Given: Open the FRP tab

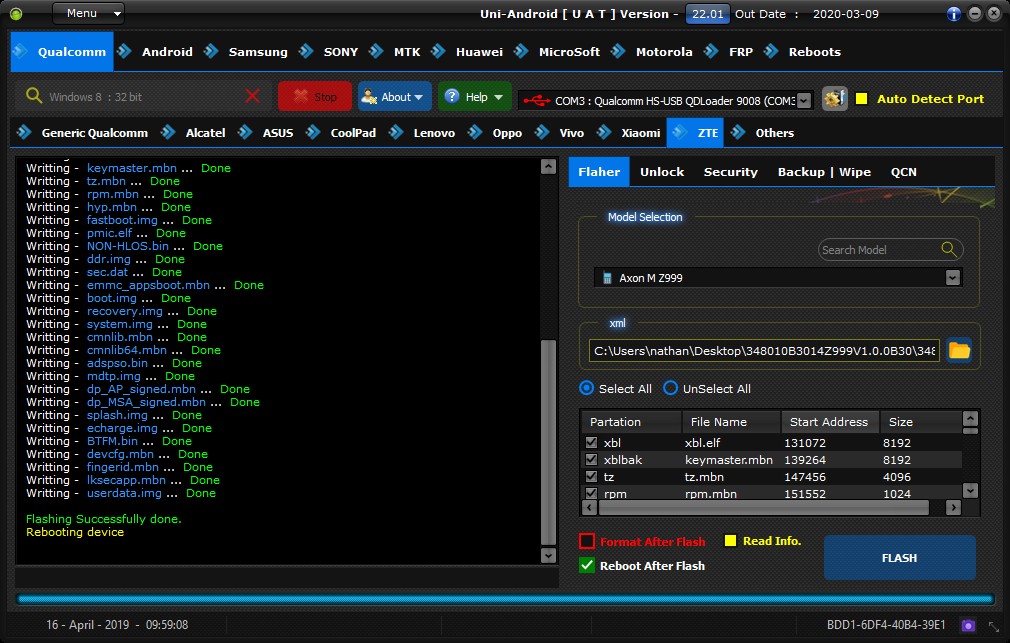Looking at the screenshot, I should pos(741,52).
